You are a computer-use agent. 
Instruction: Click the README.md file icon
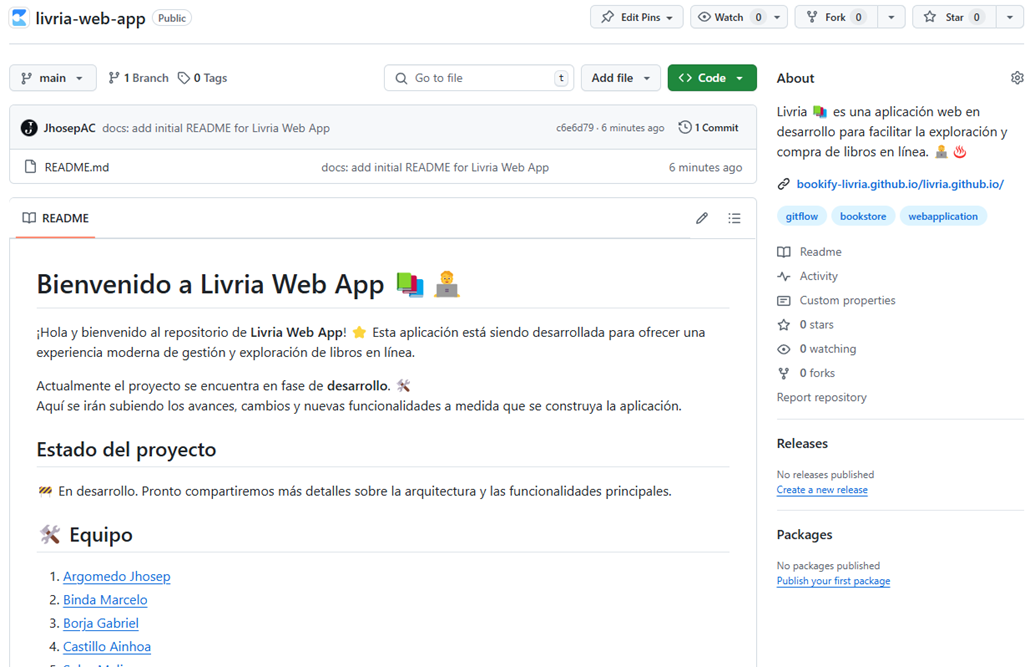(30, 167)
